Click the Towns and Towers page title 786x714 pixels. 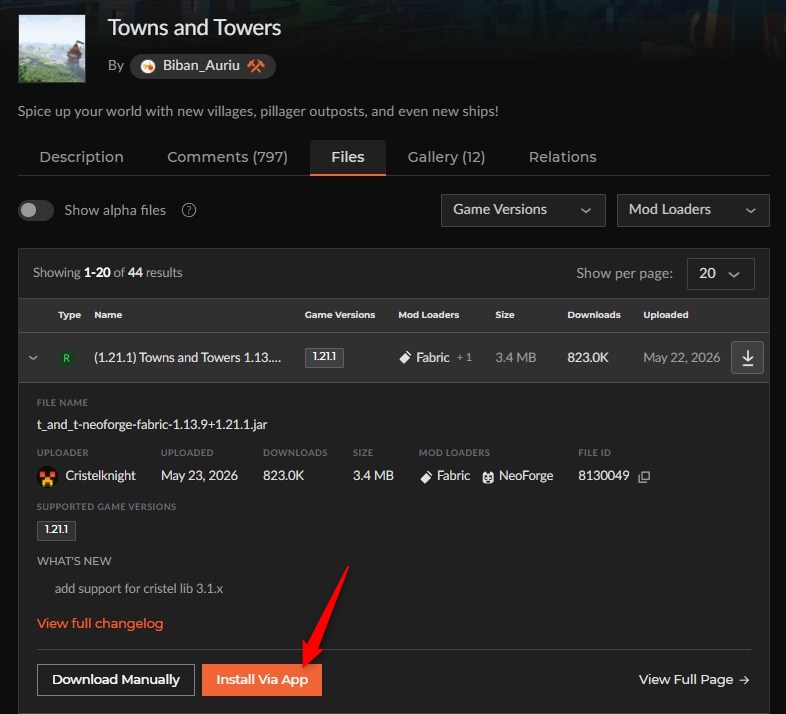(194, 28)
